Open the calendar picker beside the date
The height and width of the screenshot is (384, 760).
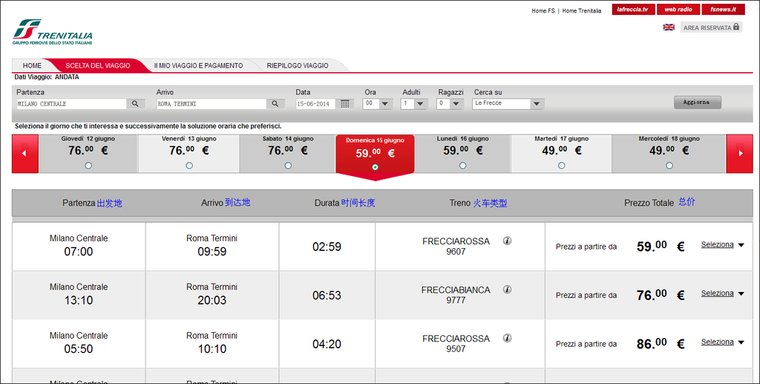pos(345,104)
